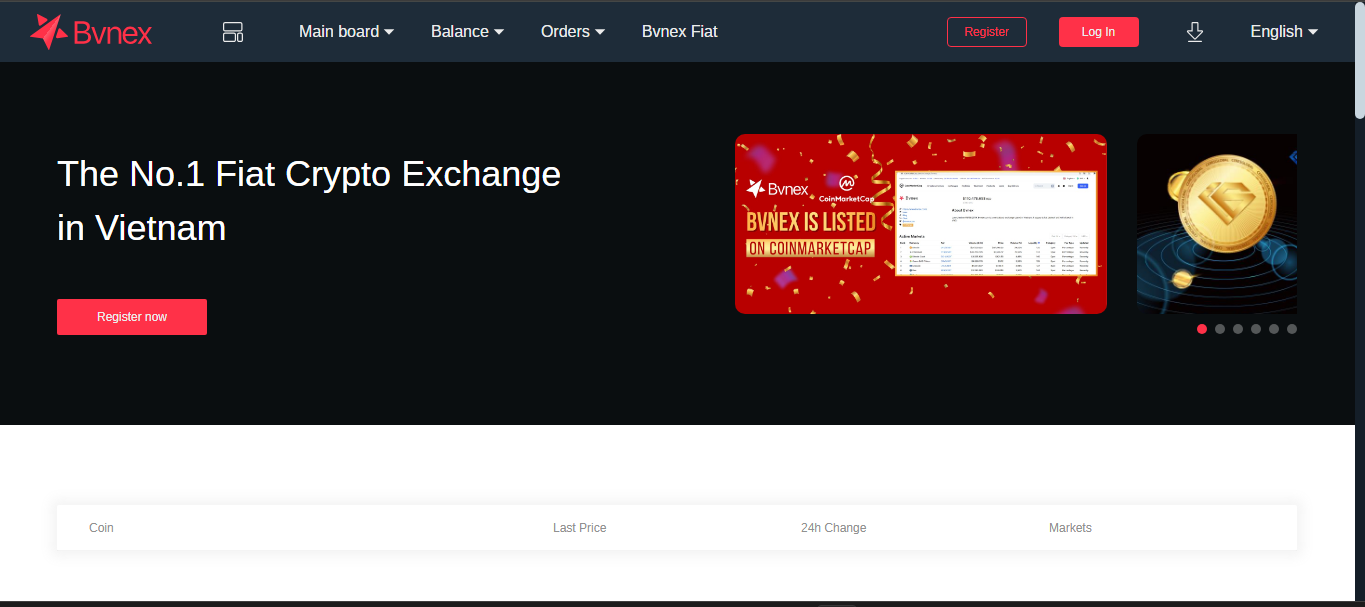1365x607 pixels.
Task: Open the English language selector
Action: click(x=1284, y=32)
